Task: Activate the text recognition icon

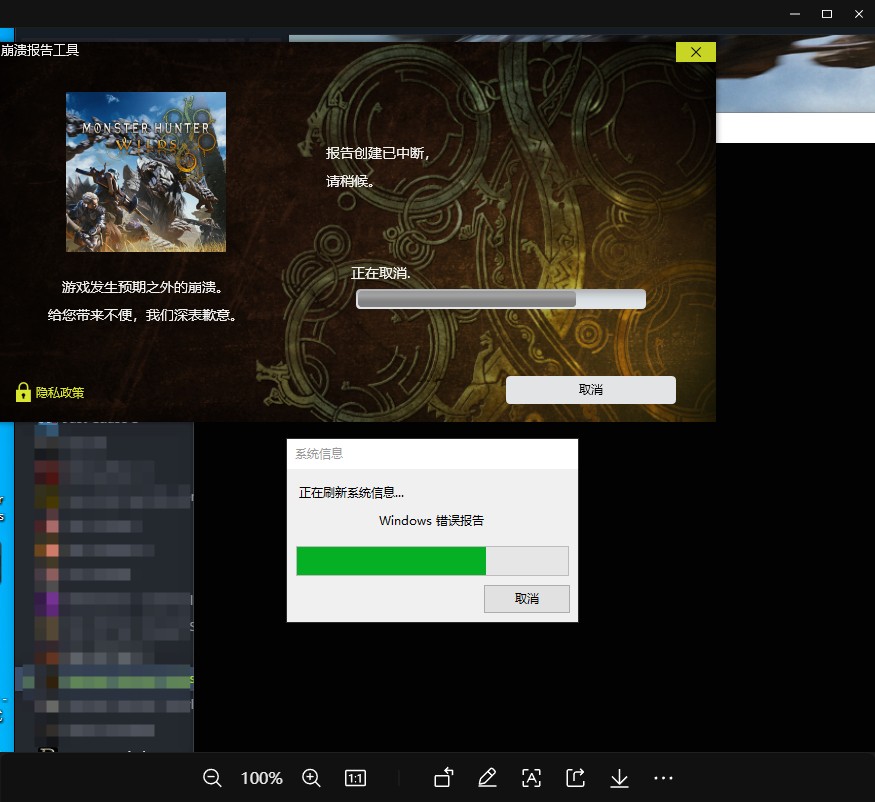Action: coord(531,778)
